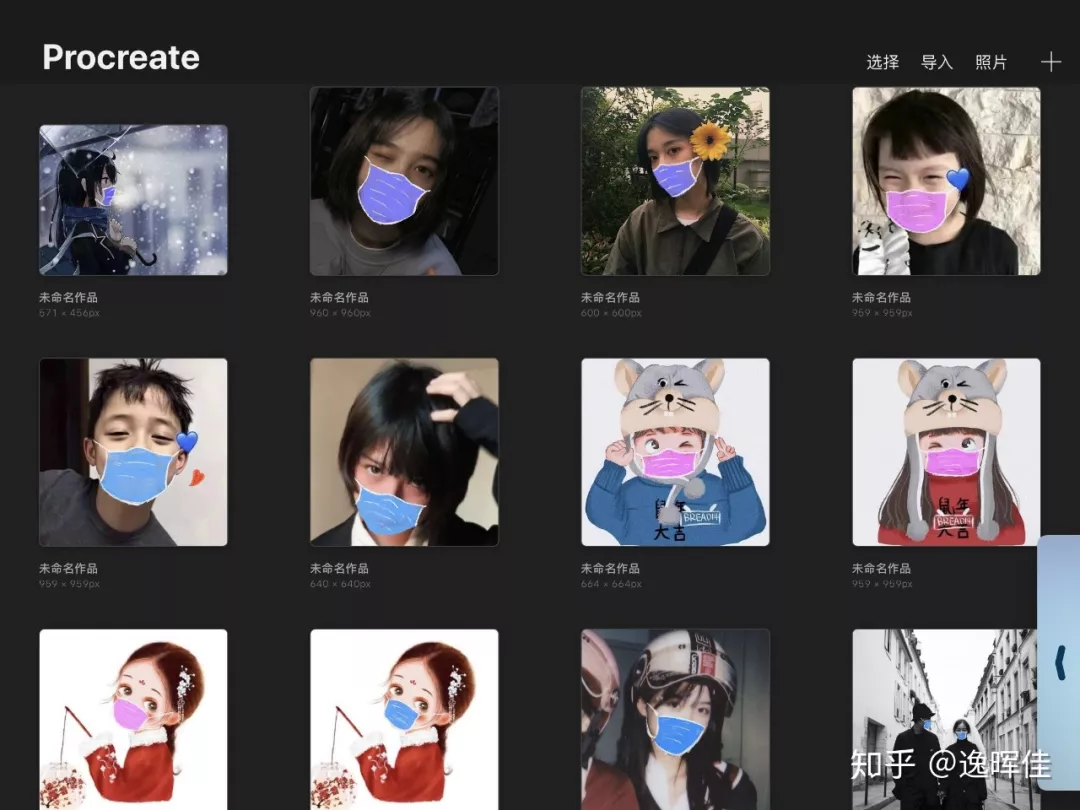Click the 导入 (Import) button
Screen dimensions: 1080x810
[936, 62]
